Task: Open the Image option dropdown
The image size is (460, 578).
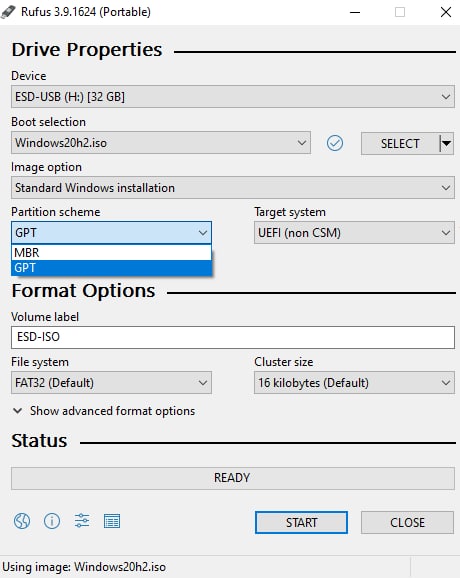Action: (x=233, y=188)
